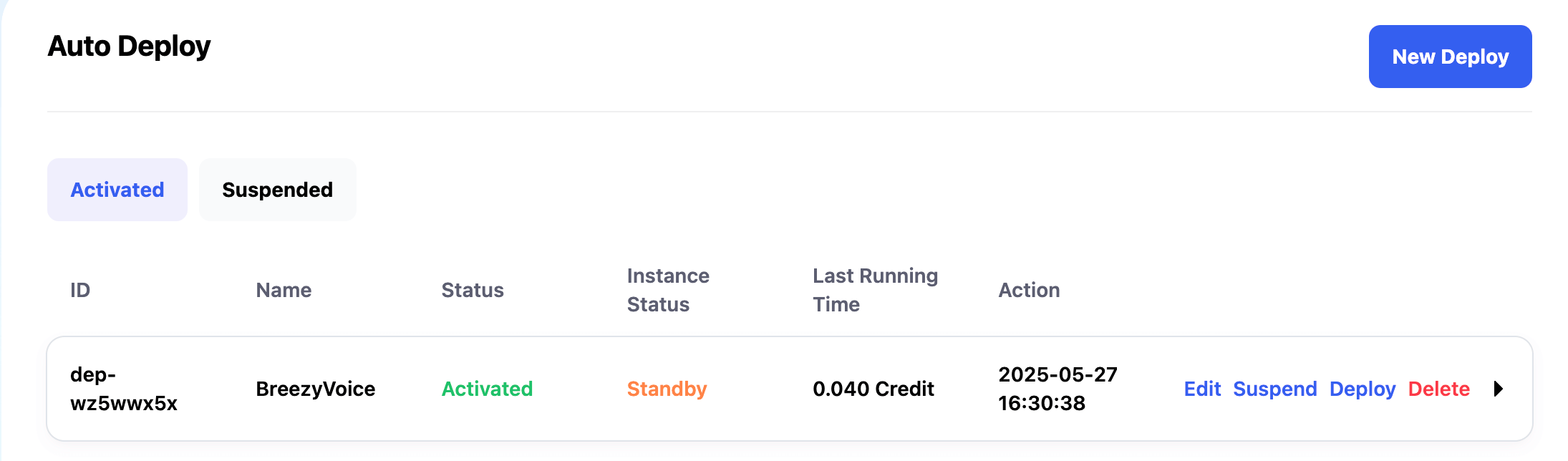
Task: Expand the deployment row arrow
Action: click(x=1498, y=389)
